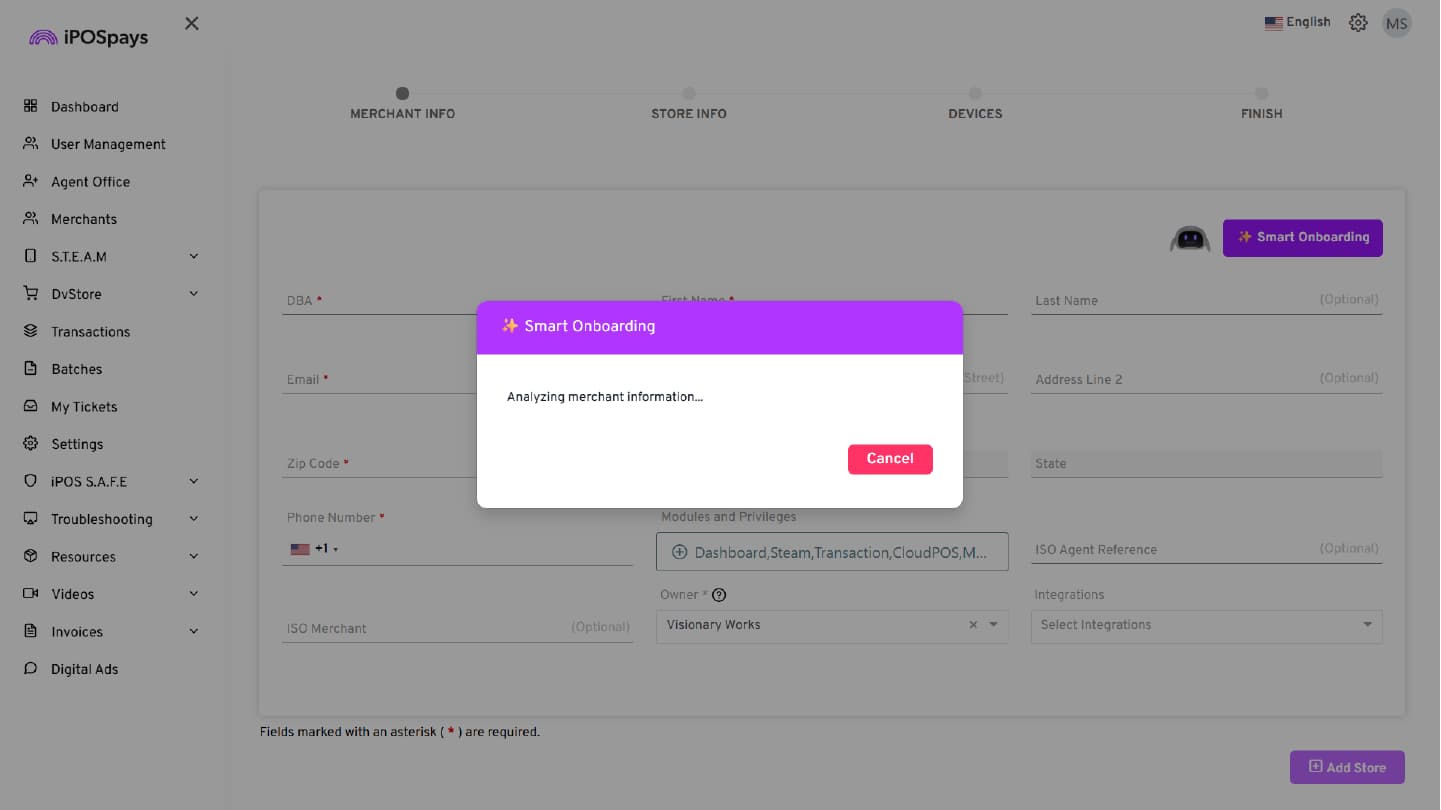Expand the S.T.E.A.M sidebar section
Viewport: 1441px width, 810px height.
(193, 257)
